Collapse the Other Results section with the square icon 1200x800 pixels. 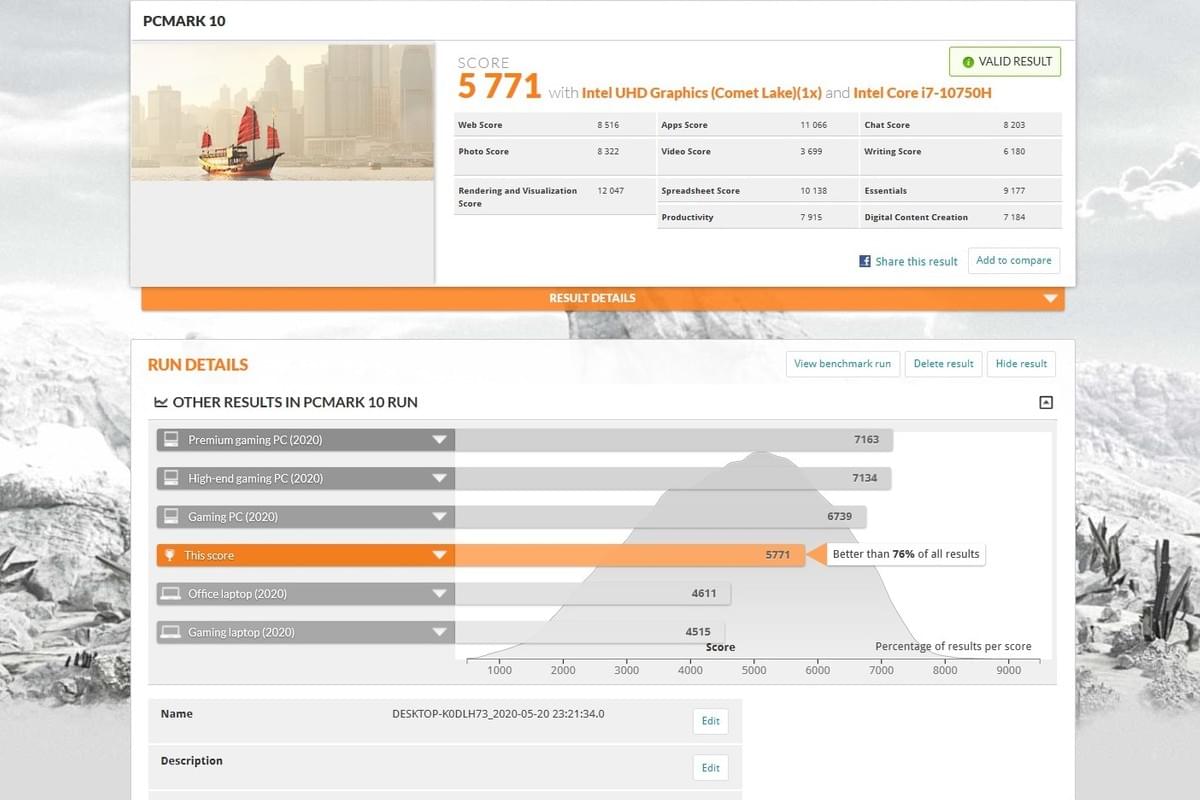point(1046,402)
